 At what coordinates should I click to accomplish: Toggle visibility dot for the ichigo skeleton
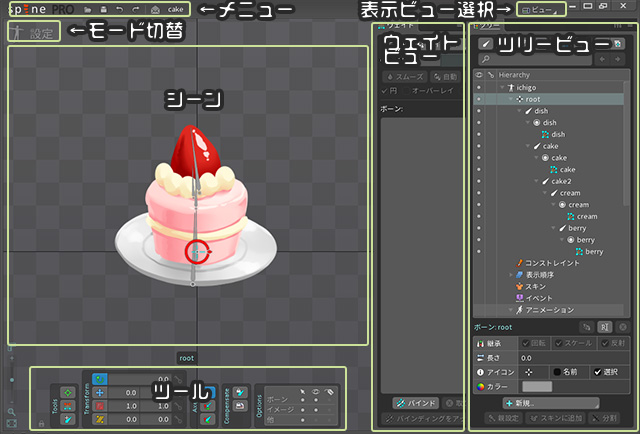(x=479, y=87)
